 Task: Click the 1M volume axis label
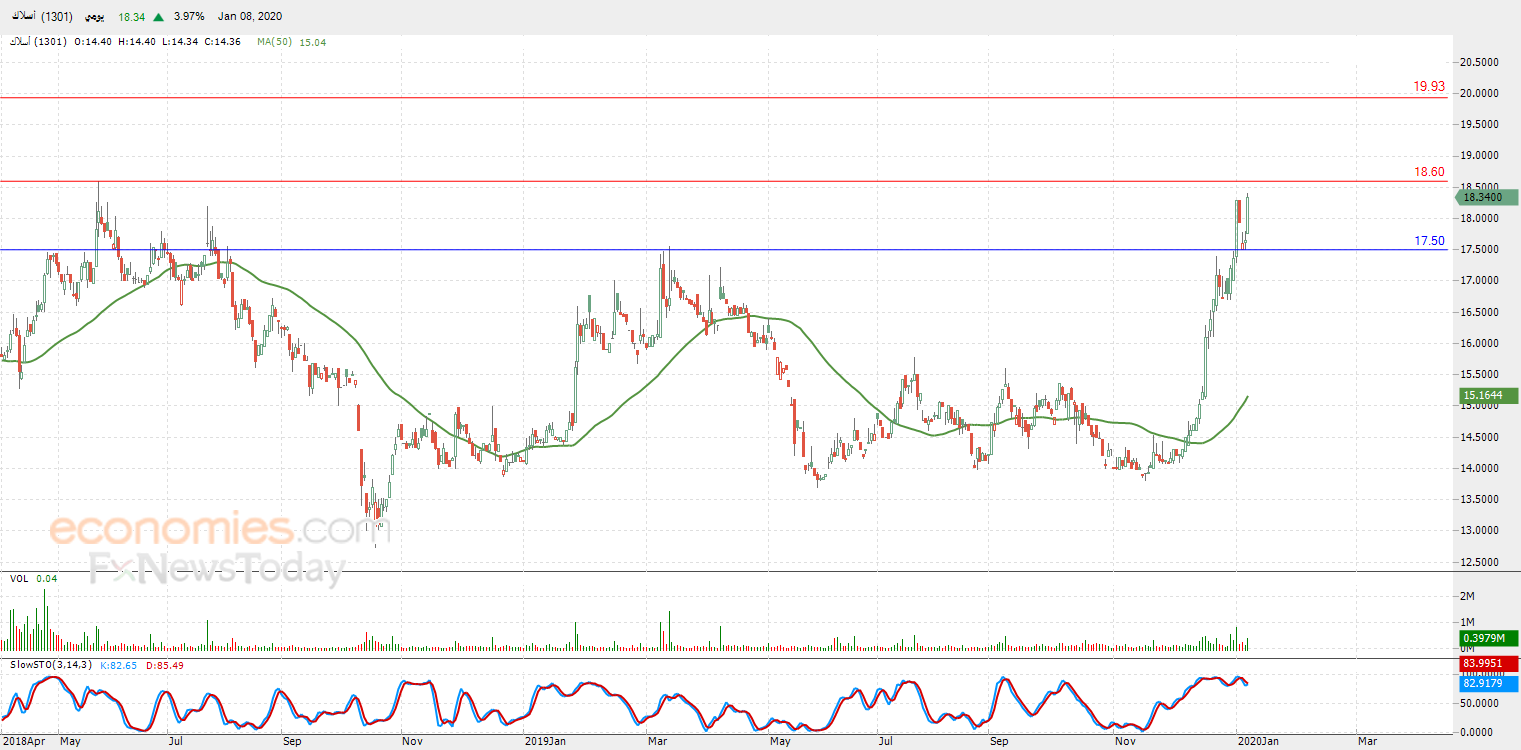(1469, 622)
